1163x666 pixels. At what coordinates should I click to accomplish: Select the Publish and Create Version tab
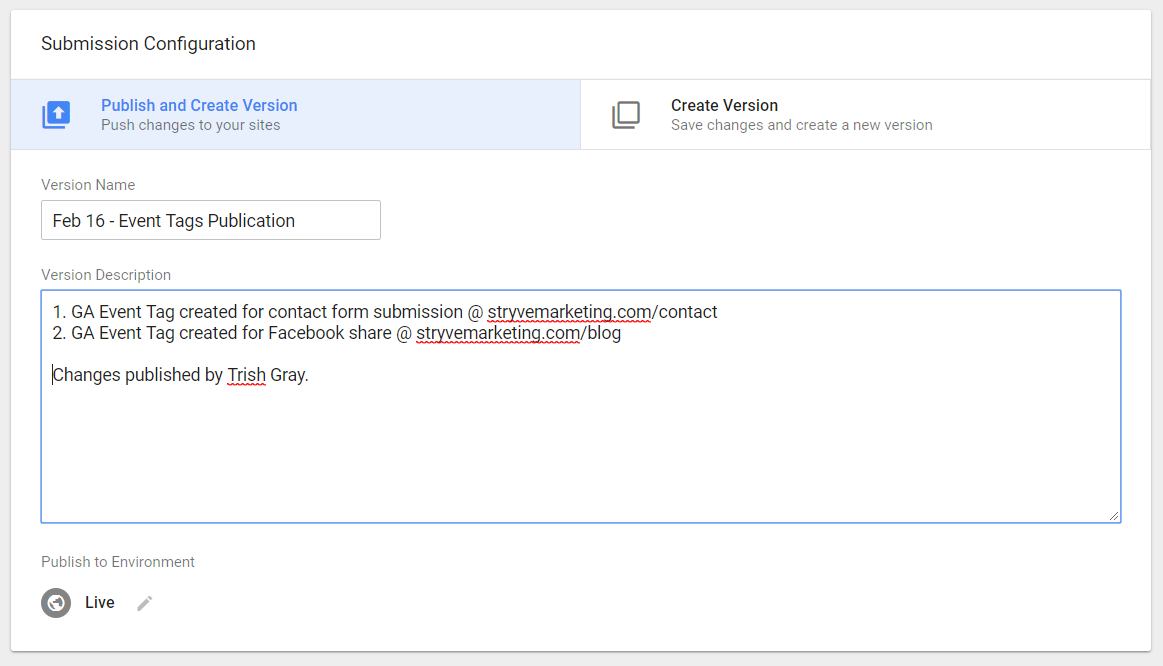(296, 115)
